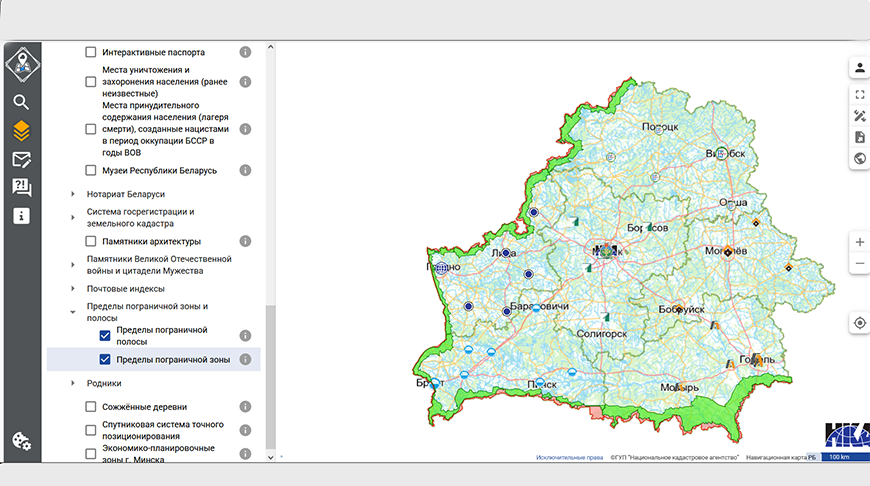Enable Экономико-планировочные зоны г. Минска checkbox
The height and width of the screenshot is (486, 870).
pyautogui.click(x=90, y=454)
